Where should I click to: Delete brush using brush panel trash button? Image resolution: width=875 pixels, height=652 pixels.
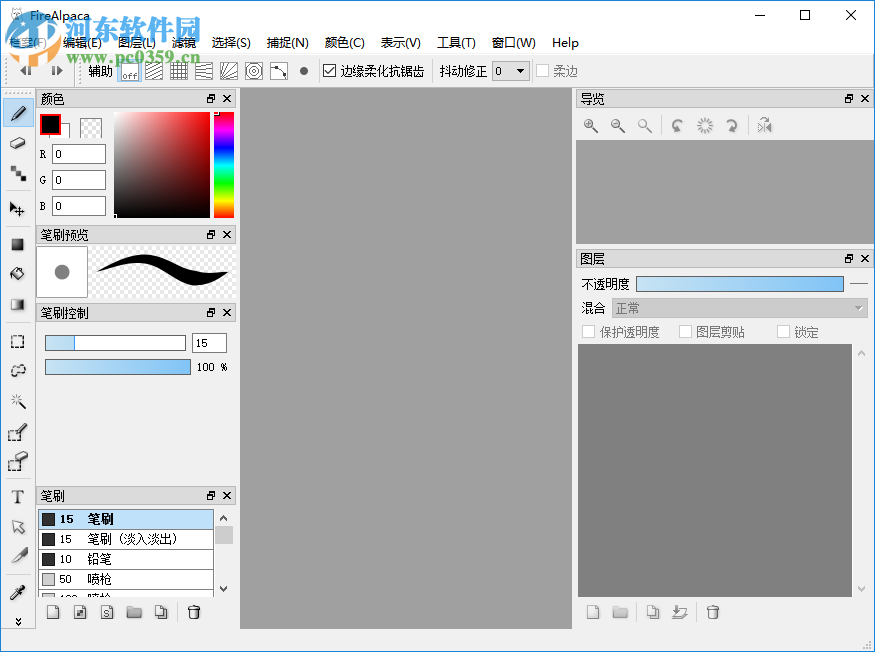(193, 611)
